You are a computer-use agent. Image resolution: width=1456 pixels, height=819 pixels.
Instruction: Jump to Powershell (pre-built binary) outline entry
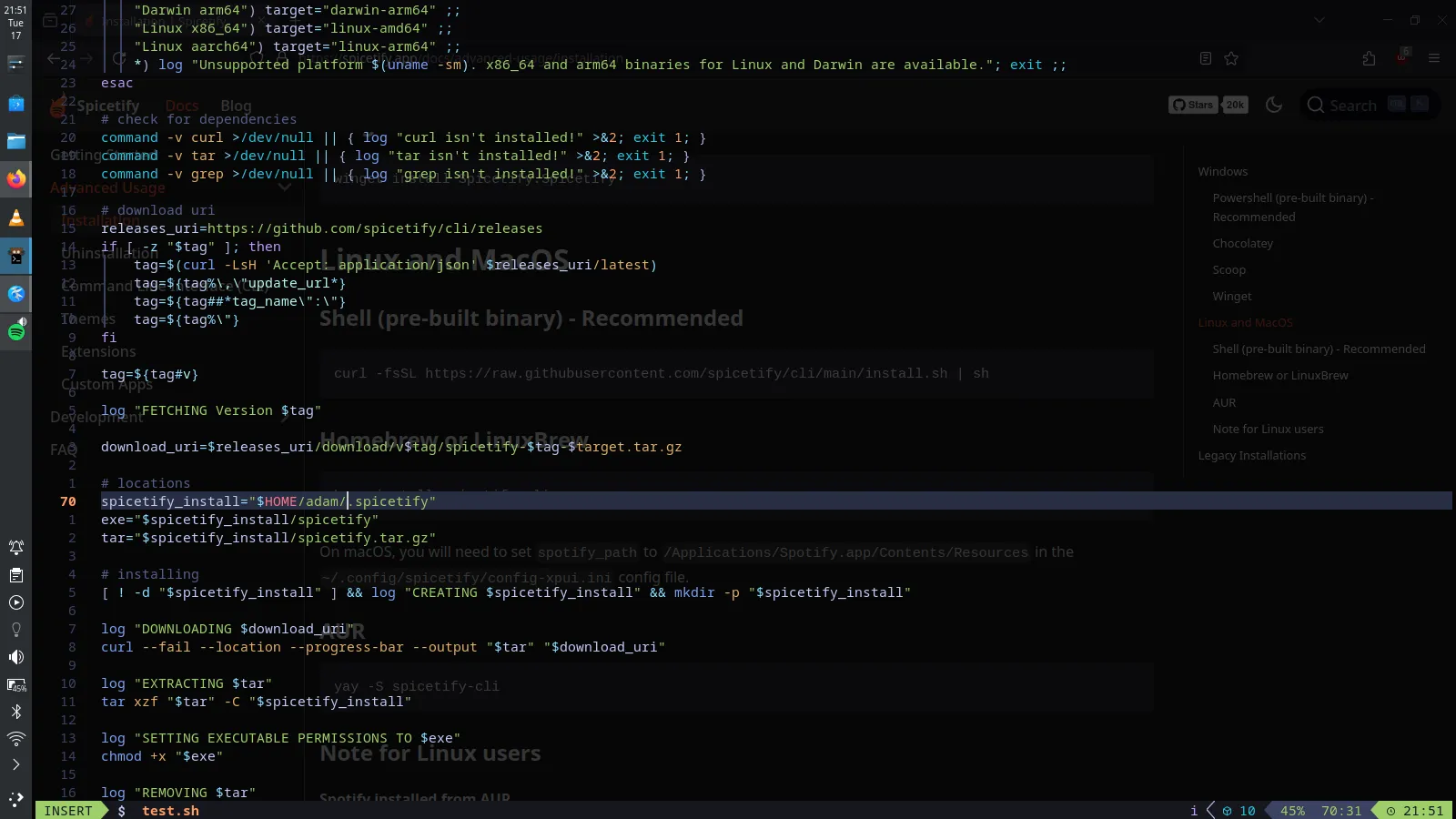tap(1293, 207)
